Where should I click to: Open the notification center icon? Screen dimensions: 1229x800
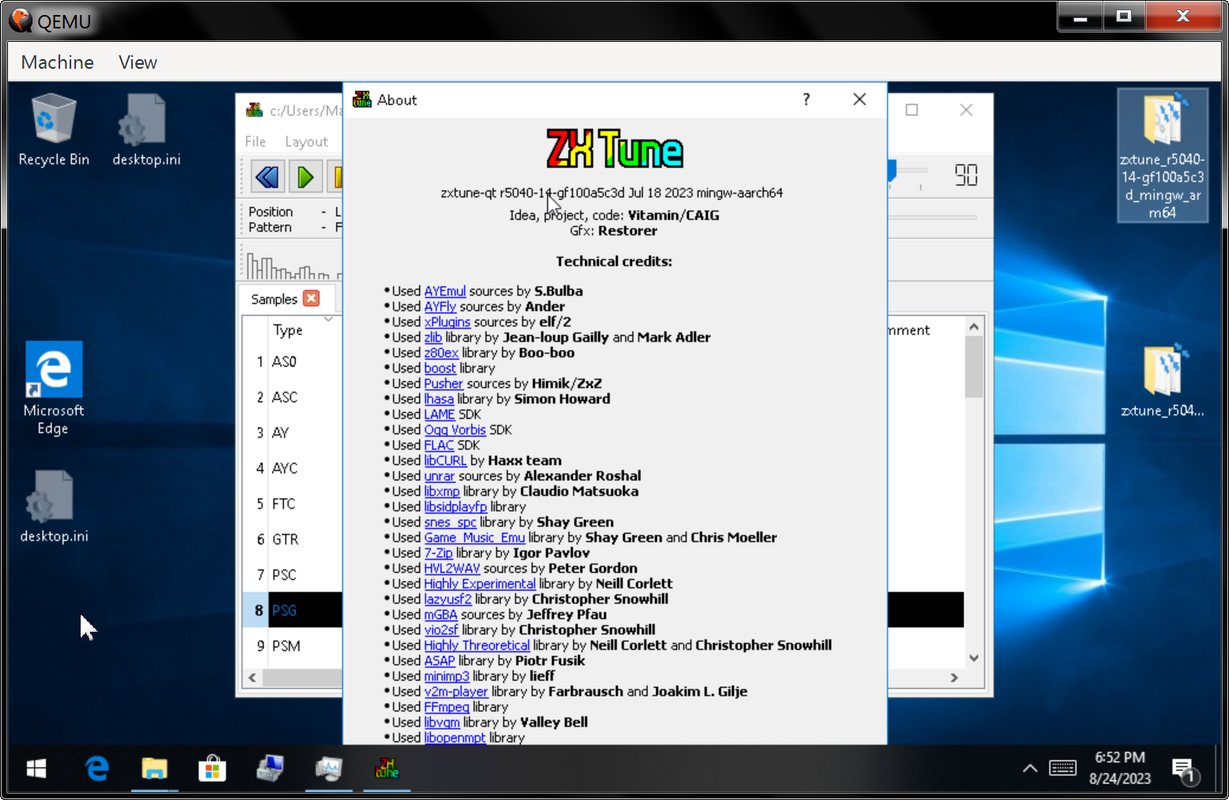click(x=1184, y=770)
